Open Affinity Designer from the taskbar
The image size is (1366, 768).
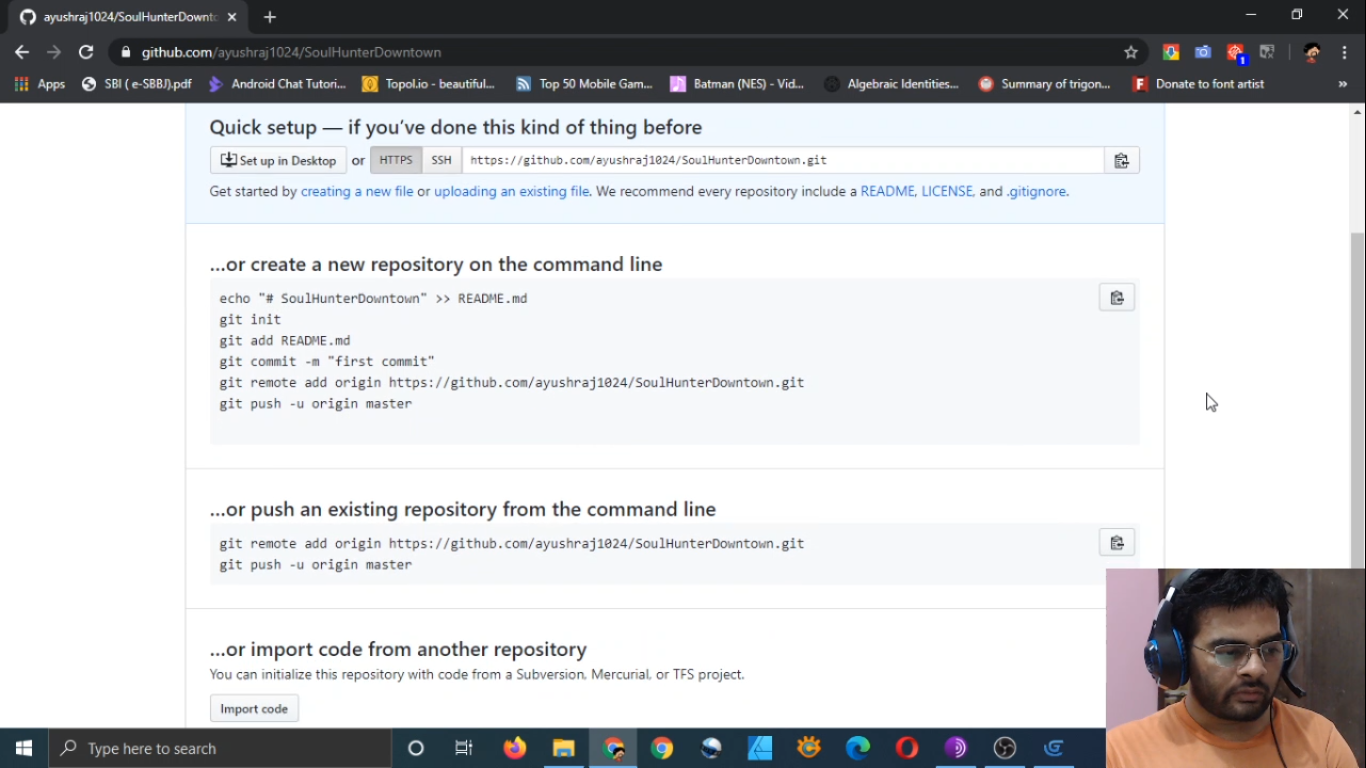(x=760, y=748)
